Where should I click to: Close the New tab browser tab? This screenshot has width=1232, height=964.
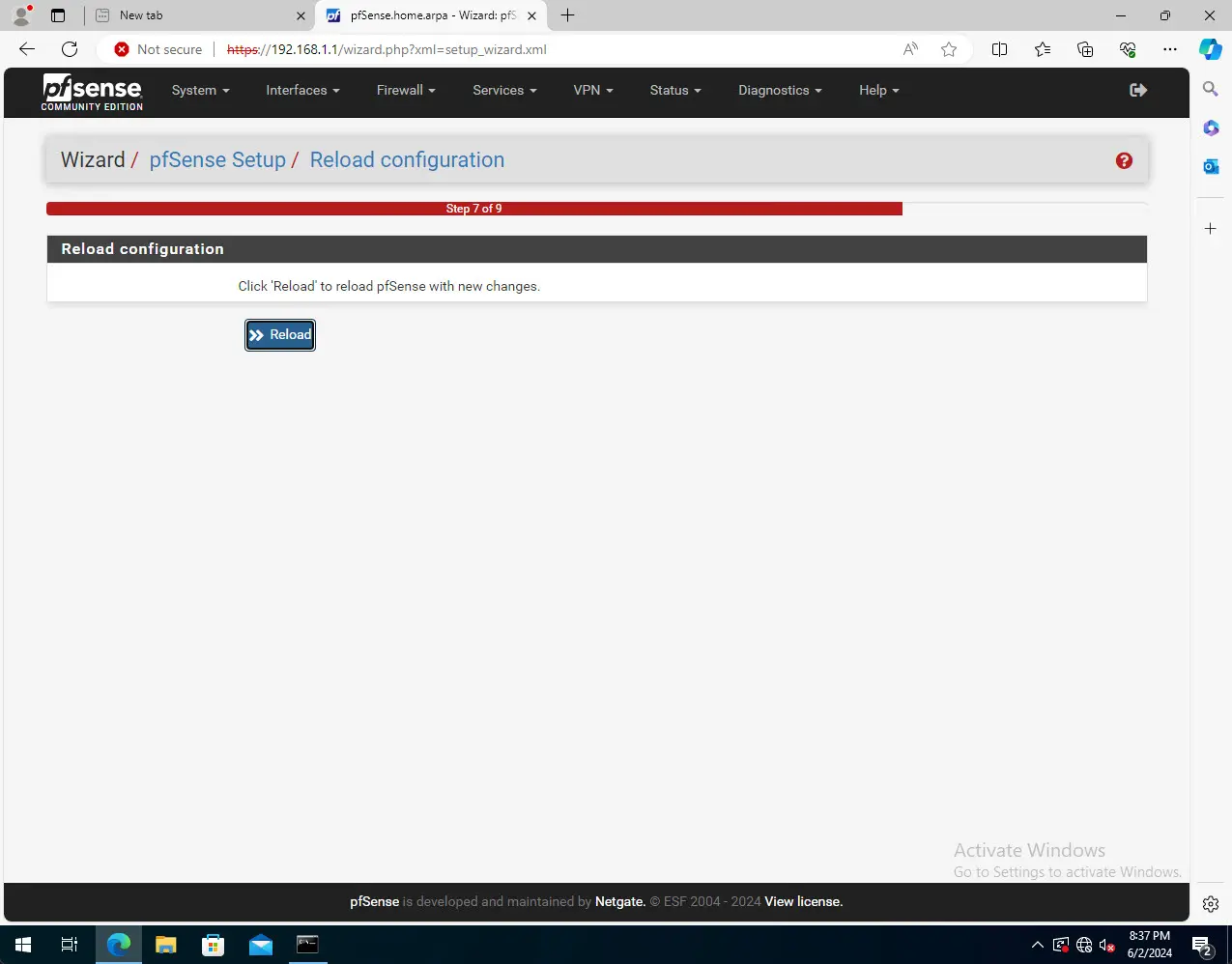(x=301, y=15)
